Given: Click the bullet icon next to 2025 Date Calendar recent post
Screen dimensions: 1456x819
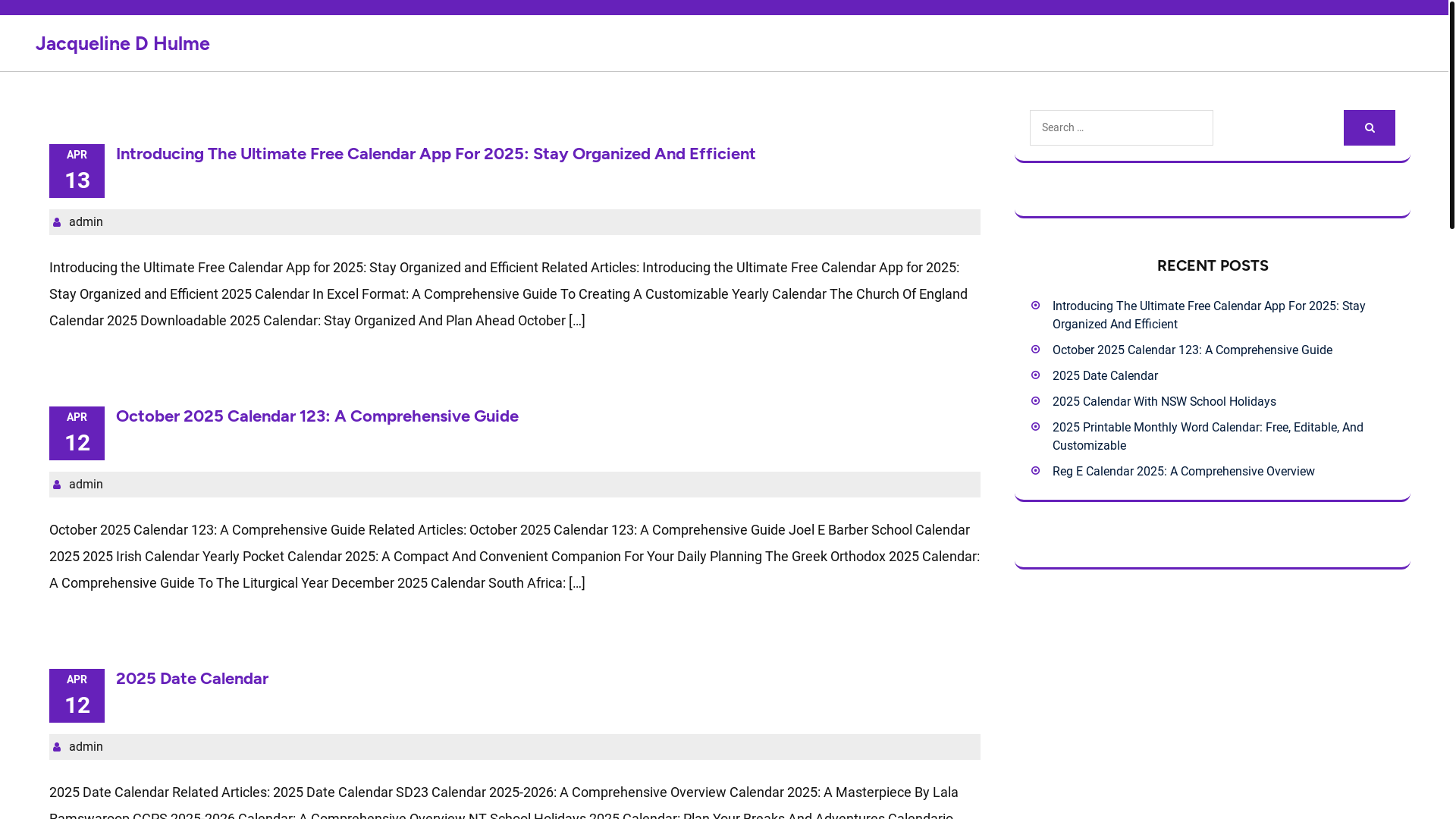Looking at the screenshot, I should click(x=1035, y=375).
